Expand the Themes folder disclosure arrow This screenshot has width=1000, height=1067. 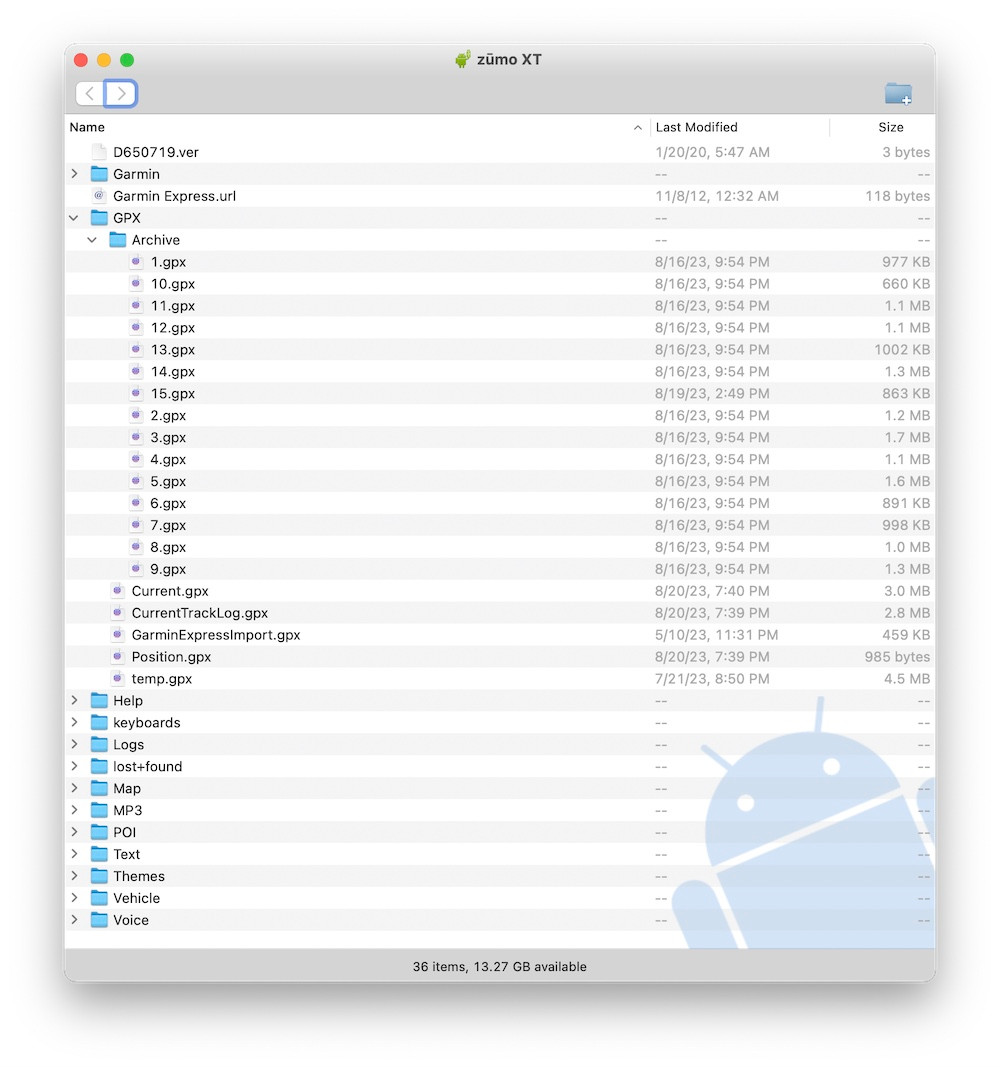coord(74,876)
